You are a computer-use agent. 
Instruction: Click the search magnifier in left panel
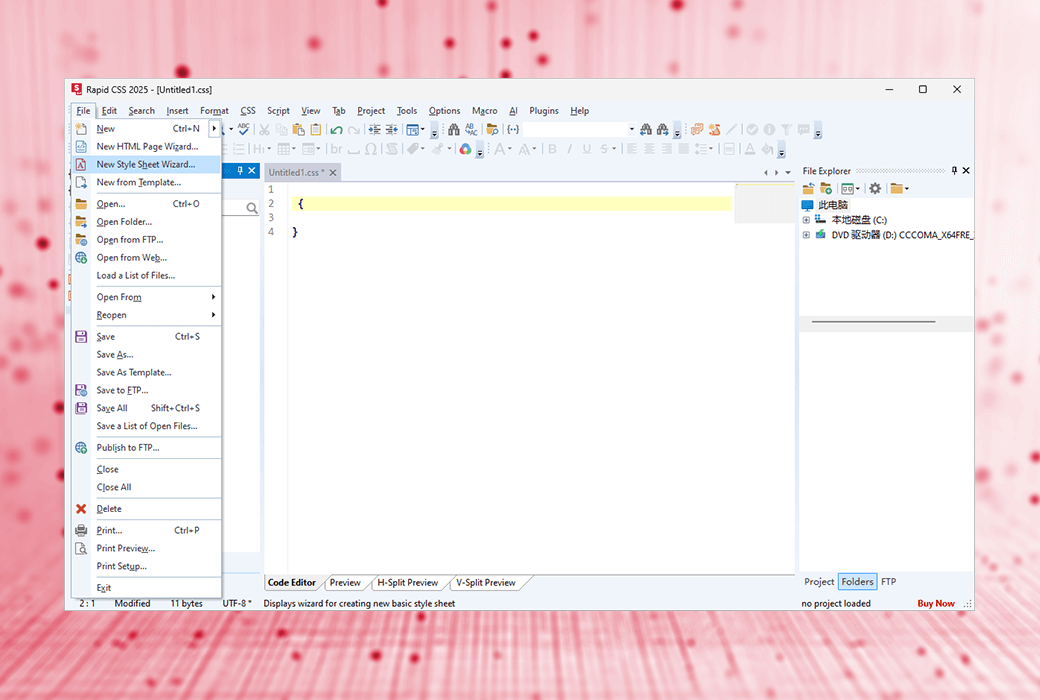click(251, 208)
